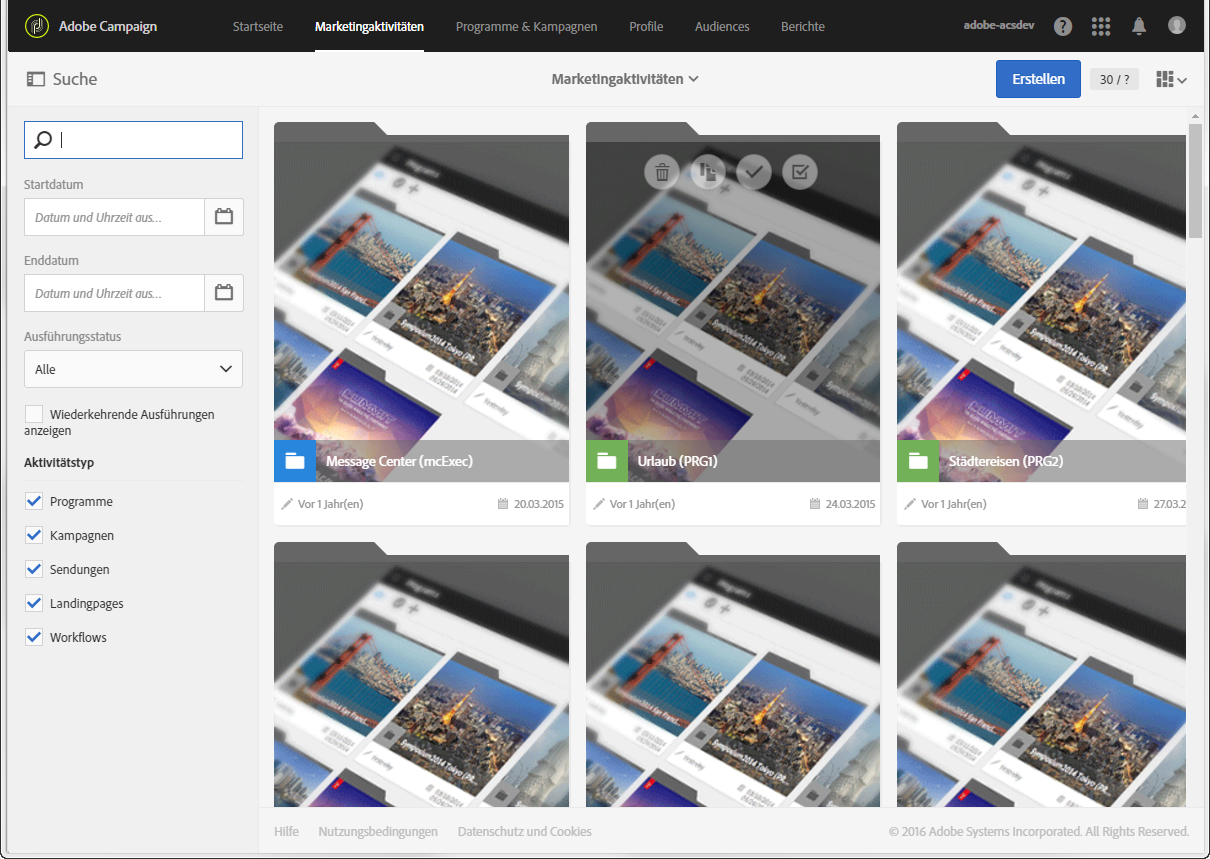Uncheck the Programme activity type
Image resolution: width=1210 pixels, height=859 pixels.
[x=34, y=502]
